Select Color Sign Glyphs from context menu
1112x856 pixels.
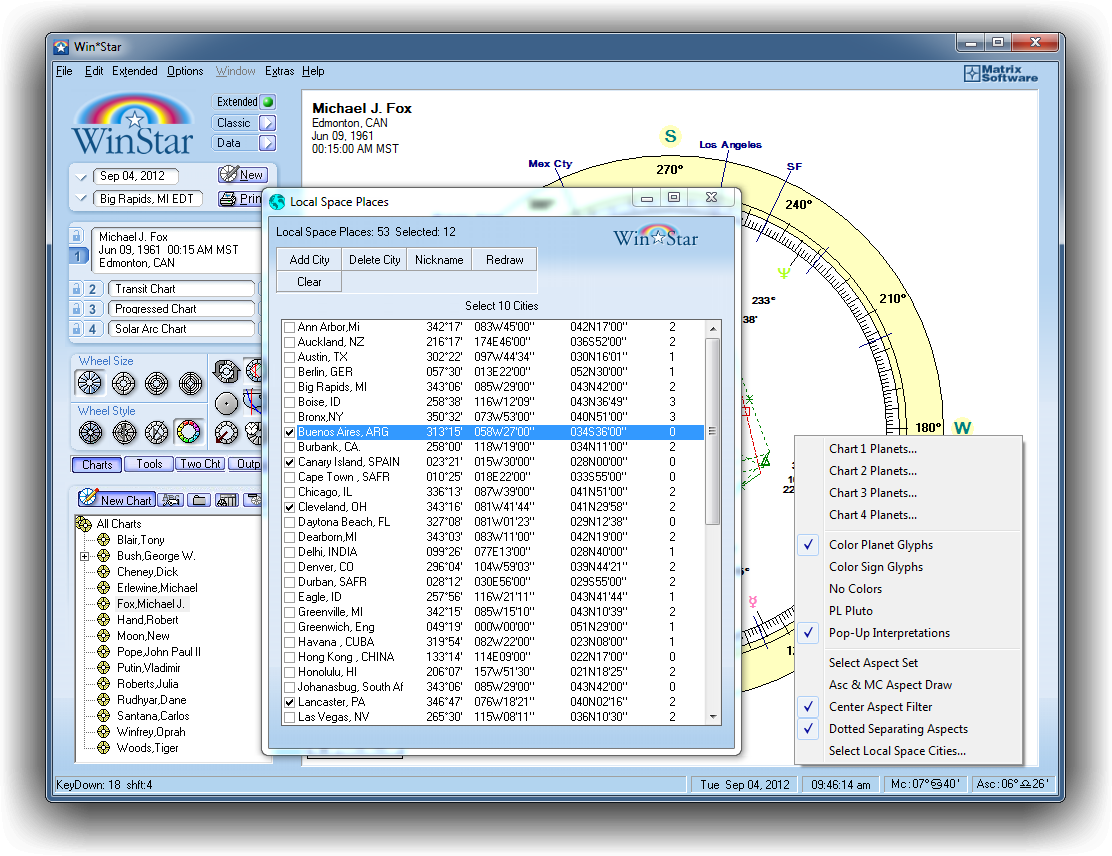pyautogui.click(x=876, y=567)
